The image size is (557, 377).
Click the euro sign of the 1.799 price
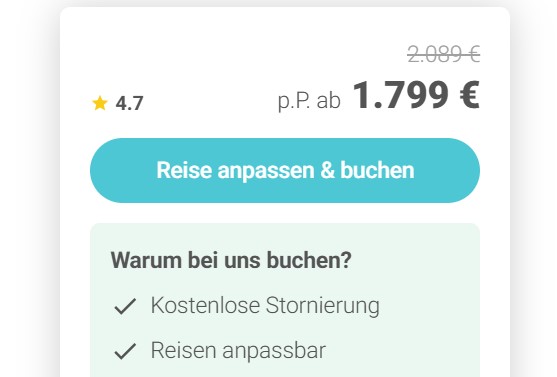[469, 95]
